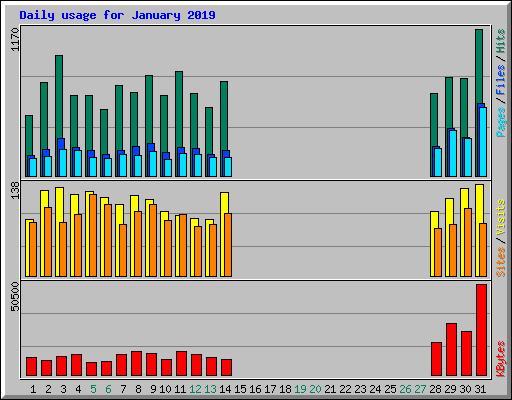
Task: Click the green weekend day 5 label
Action: pyautogui.click(x=93, y=389)
